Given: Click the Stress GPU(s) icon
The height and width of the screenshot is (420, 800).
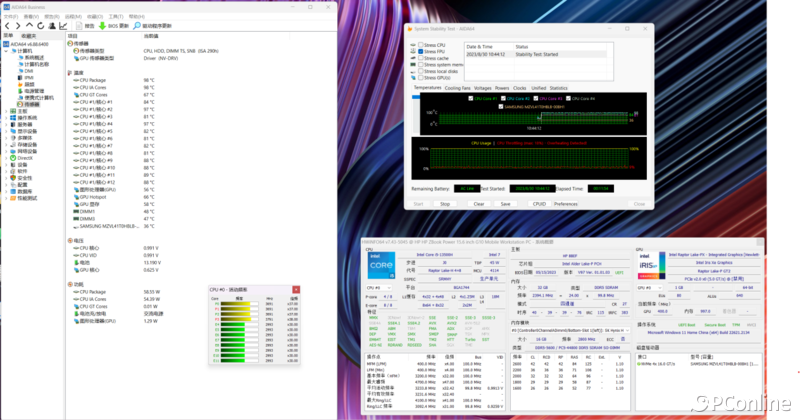Looking at the screenshot, I should (x=413, y=78).
